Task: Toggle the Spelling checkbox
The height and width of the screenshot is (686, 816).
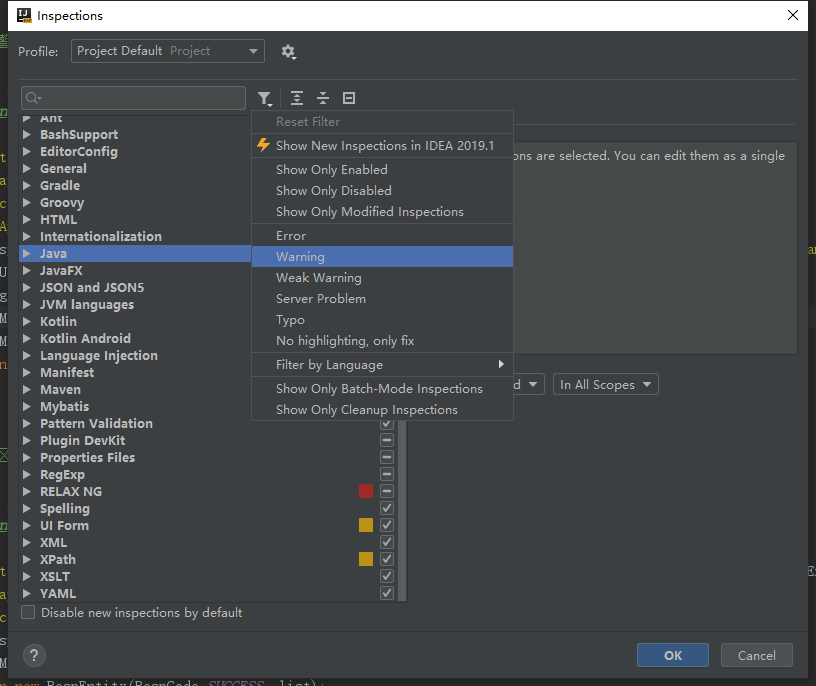Action: 387,509
